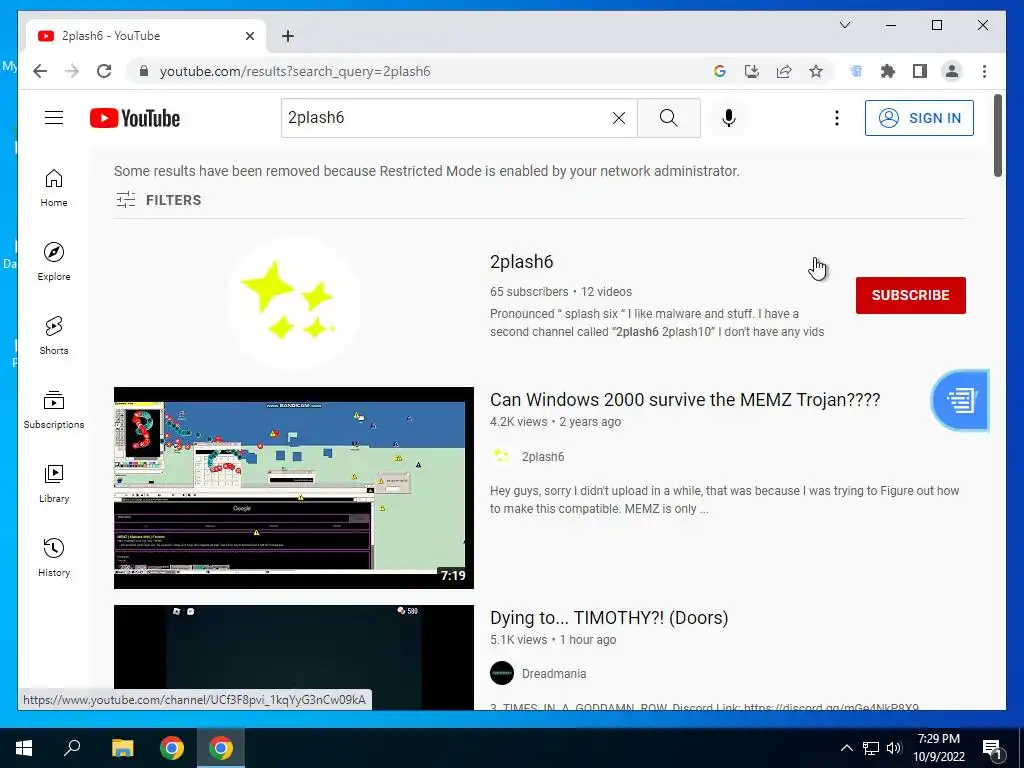Expand the tab search chevron
The image size is (1024, 768).
pos(844,25)
